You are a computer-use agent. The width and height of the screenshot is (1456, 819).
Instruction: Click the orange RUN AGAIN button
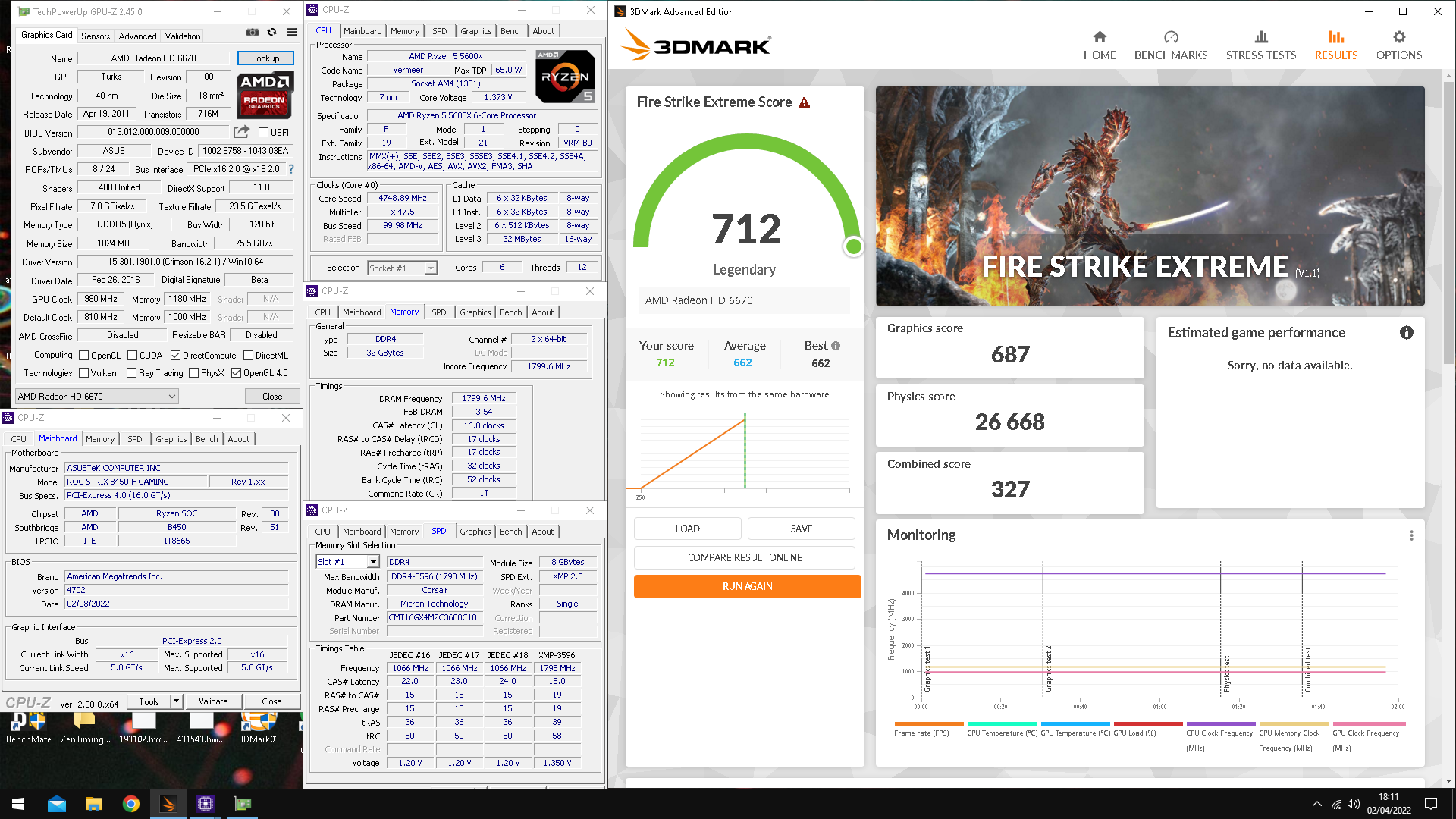pos(747,586)
